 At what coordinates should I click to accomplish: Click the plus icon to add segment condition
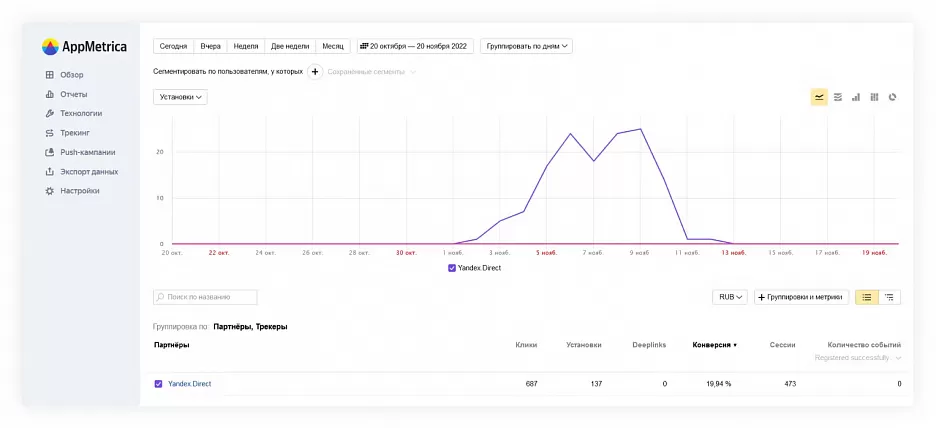(x=315, y=72)
